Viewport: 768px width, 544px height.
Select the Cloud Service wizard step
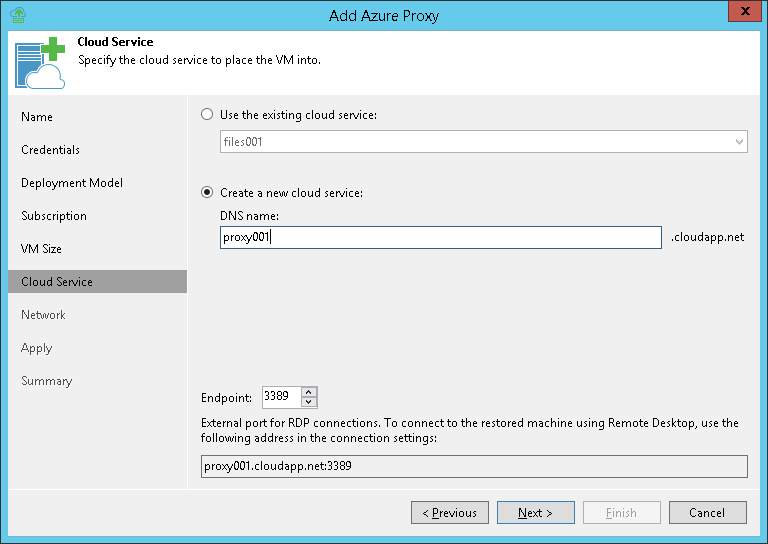click(x=97, y=282)
